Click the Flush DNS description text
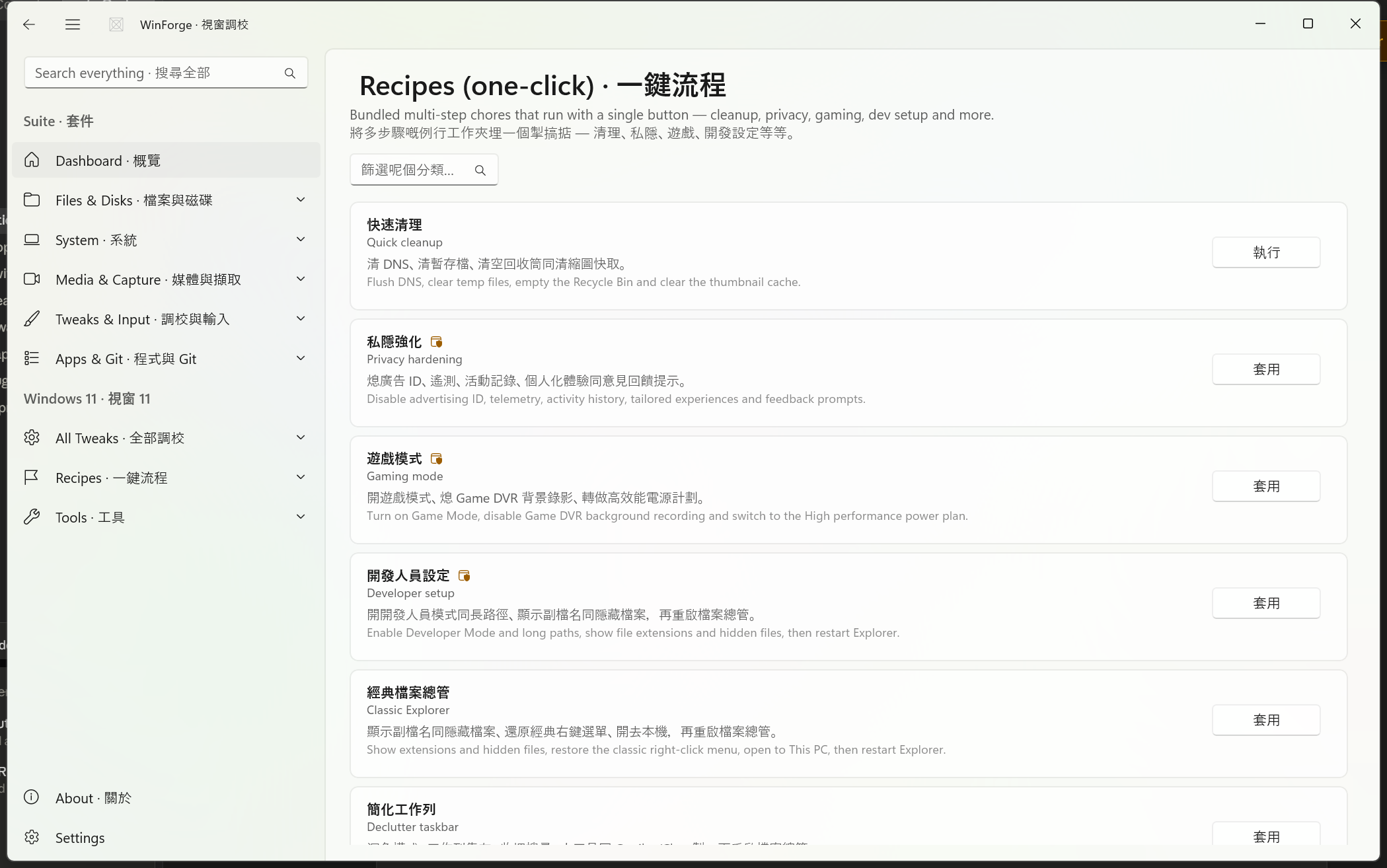 [x=583, y=282]
